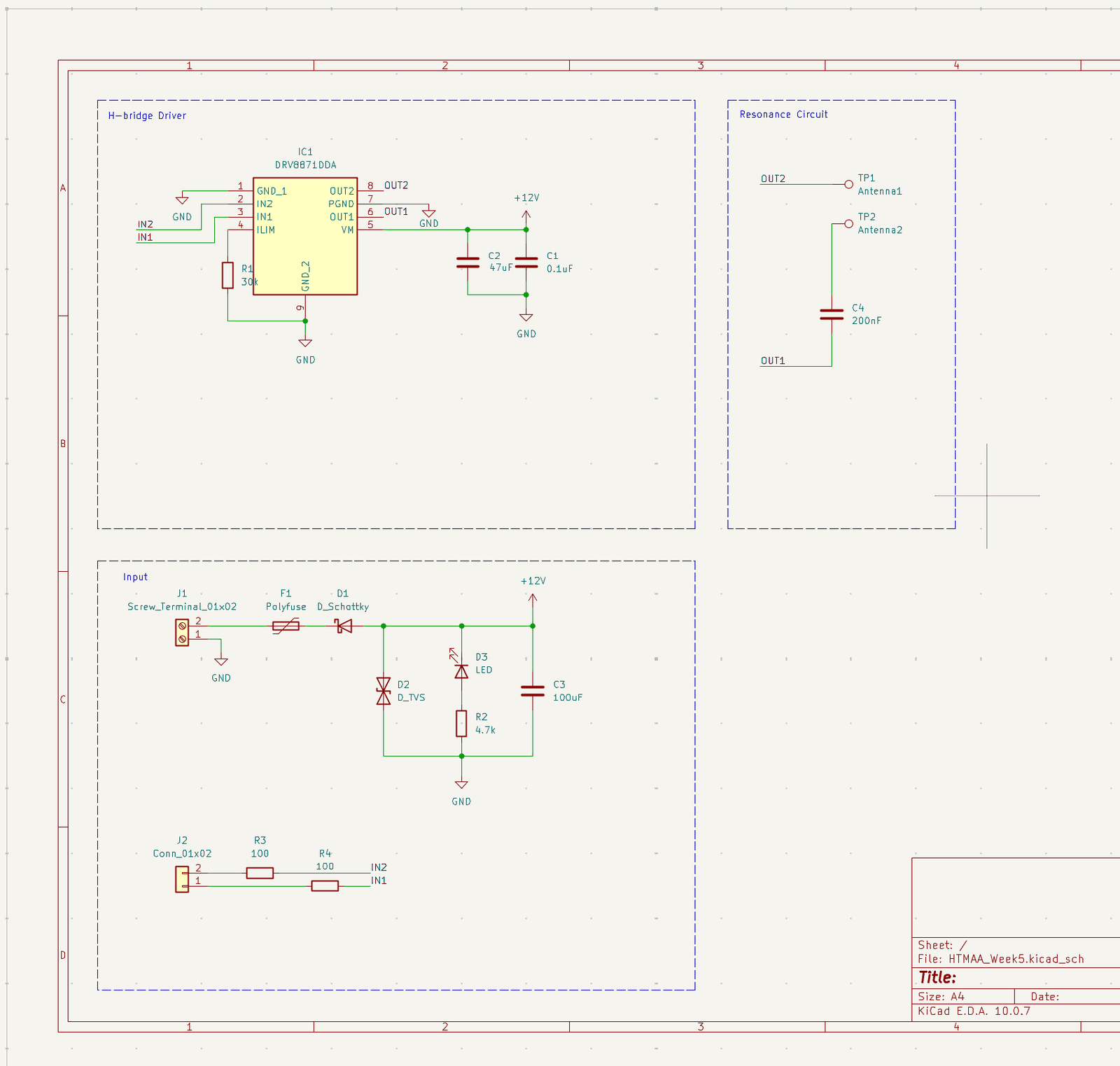
Task: Select the DRV8871DDA IC1 chip symbol
Action: (x=305, y=236)
